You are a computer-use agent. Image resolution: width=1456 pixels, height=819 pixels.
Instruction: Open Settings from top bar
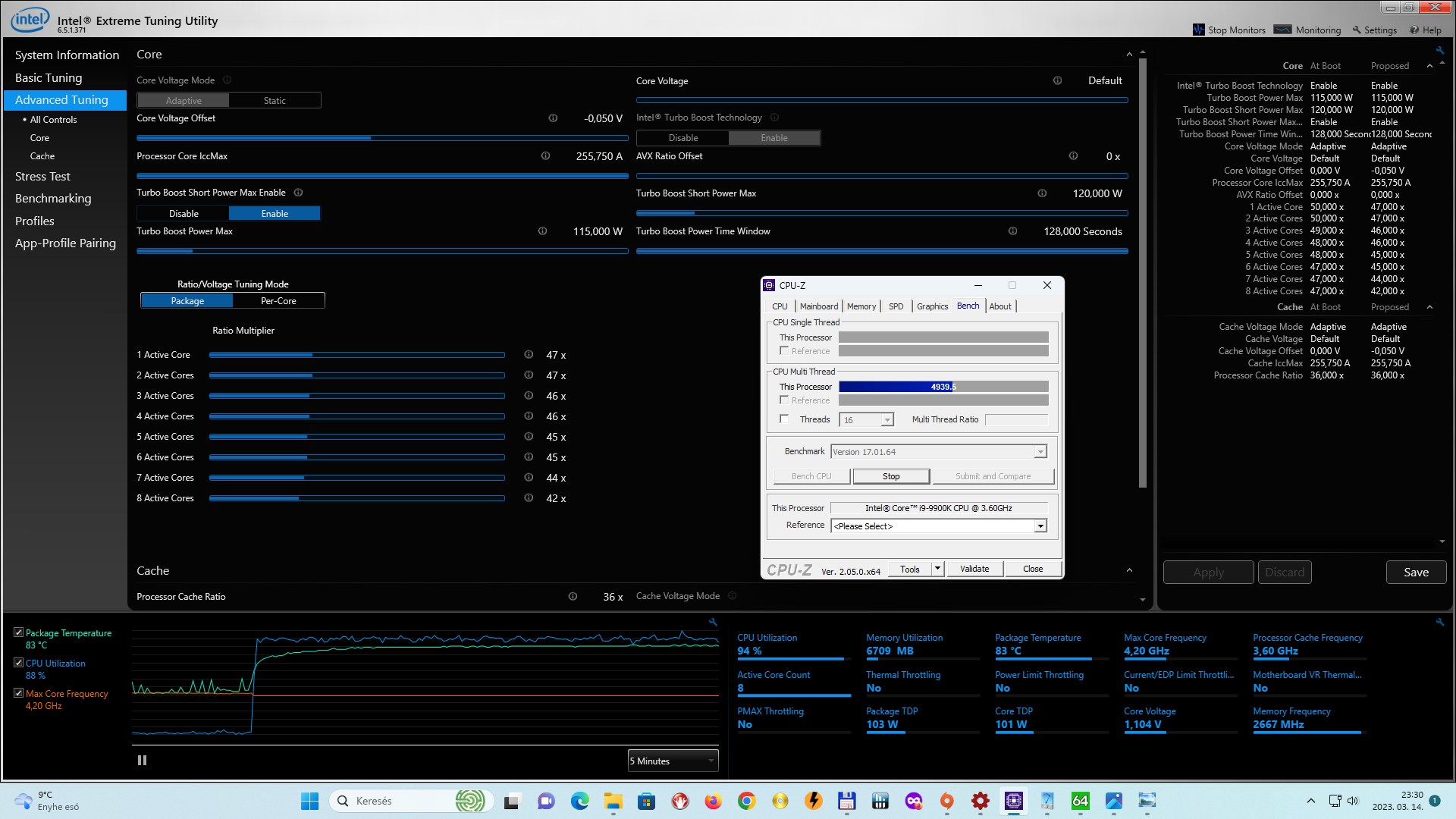pyautogui.click(x=1374, y=30)
